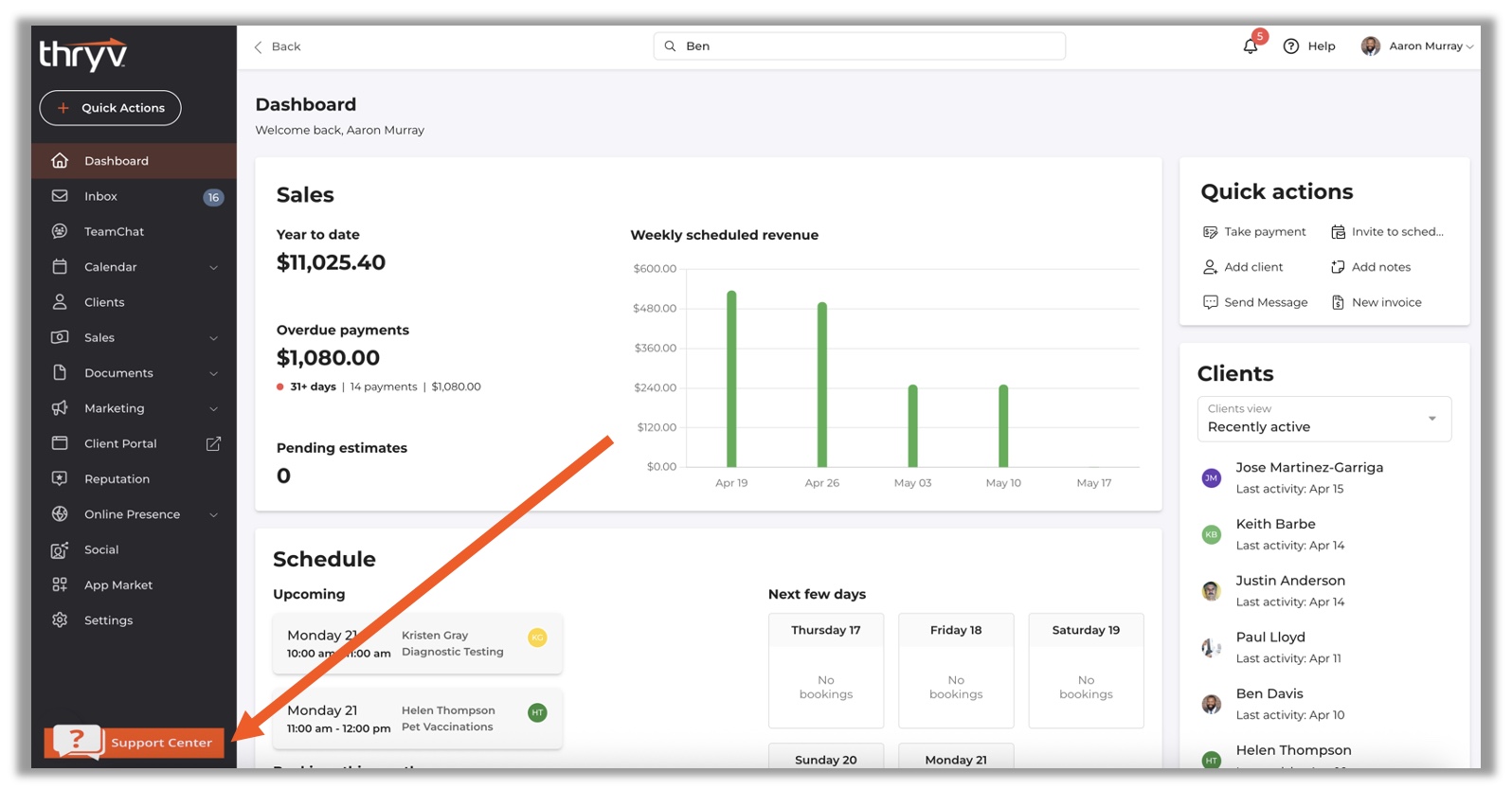
Task: Open client Paul Lloyd
Action: (1269, 637)
